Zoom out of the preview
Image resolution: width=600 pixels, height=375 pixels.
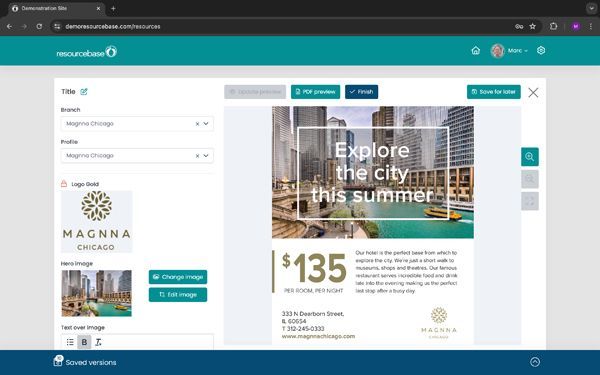530,179
